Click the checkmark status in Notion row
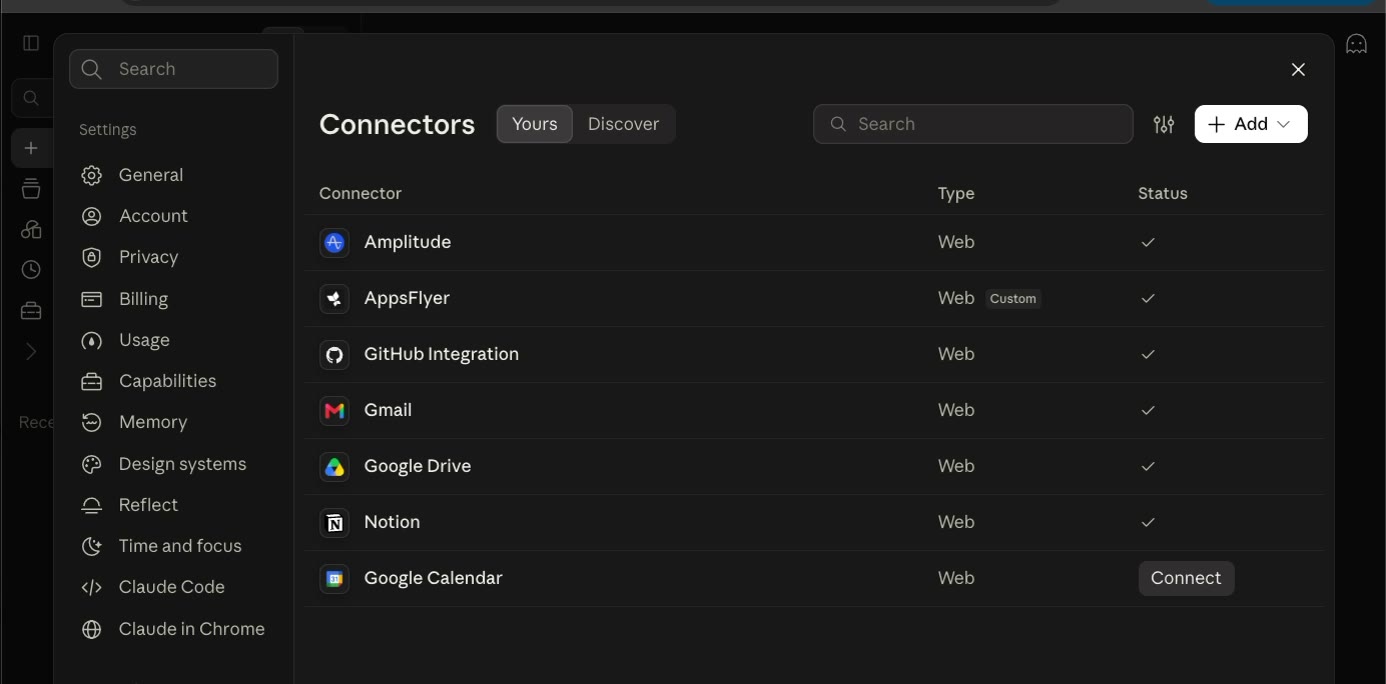The height and width of the screenshot is (684, 1386). pyautogui.click(x=1148, y=522)
